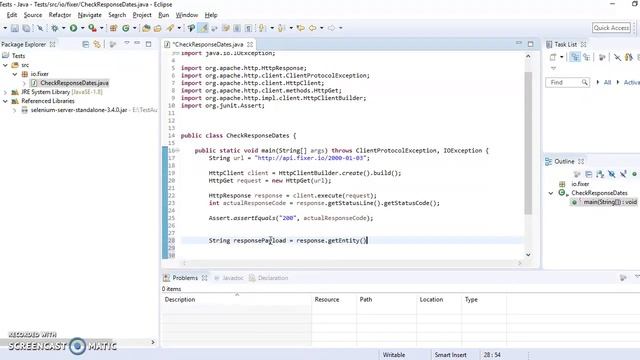Screen dimensions: 640x360
Task: Click Collapse All icon in Outline toolbar
Action: (588, 174)
